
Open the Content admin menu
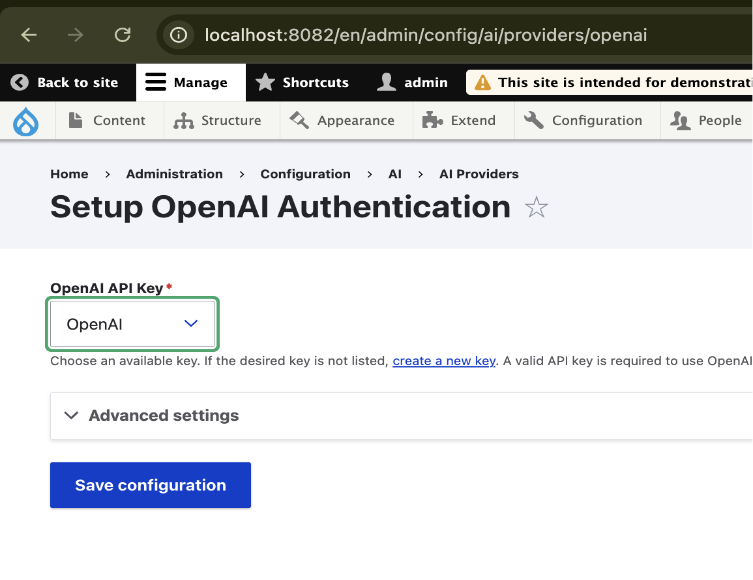click(x=109, y=121)
